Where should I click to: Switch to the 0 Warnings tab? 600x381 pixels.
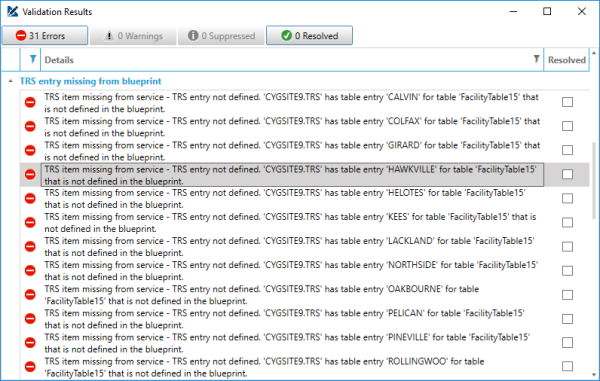[x=133, y=36]
